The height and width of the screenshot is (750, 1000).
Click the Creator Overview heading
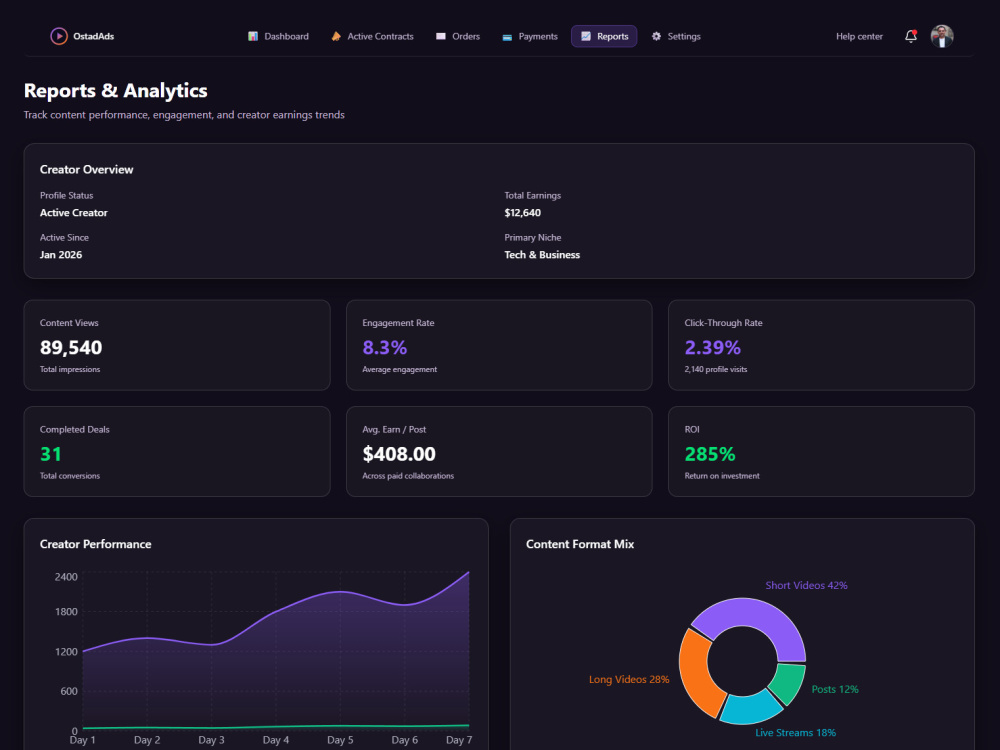pyautogui.click(x=87, y=170)
